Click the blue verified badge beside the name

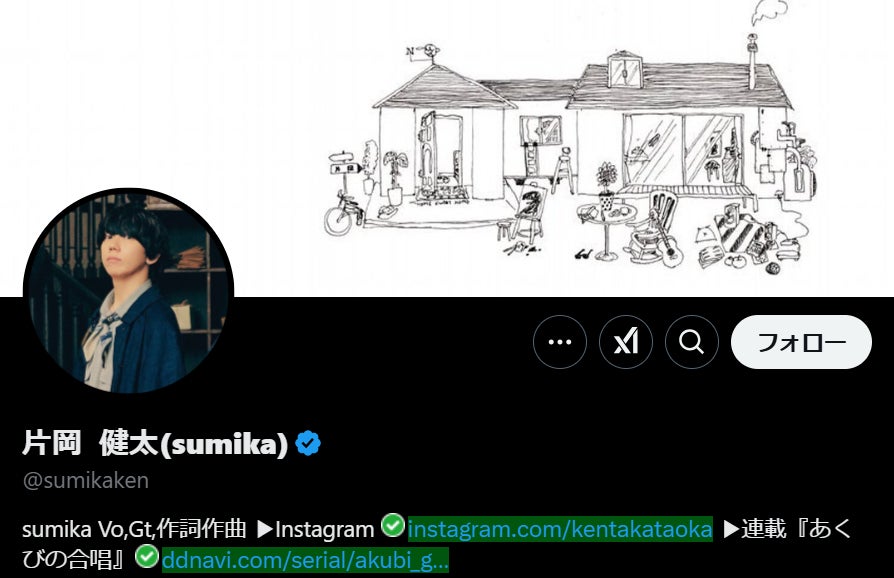(x=308, y=443)
